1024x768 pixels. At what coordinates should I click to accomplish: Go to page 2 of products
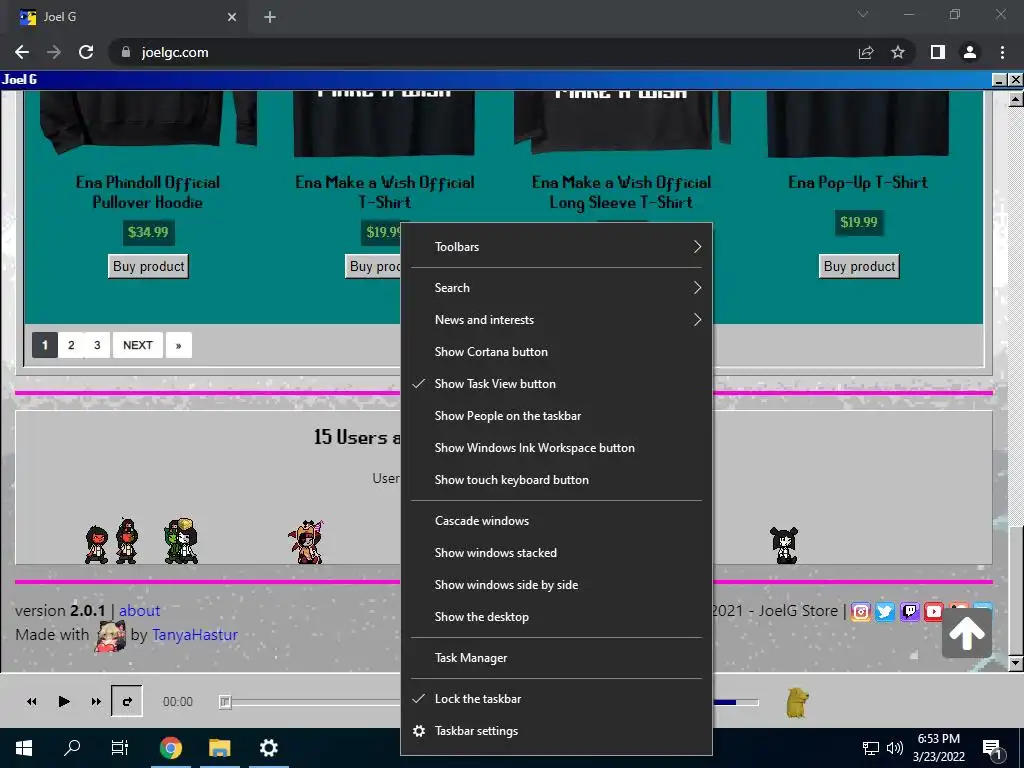[x=71, y=345]
